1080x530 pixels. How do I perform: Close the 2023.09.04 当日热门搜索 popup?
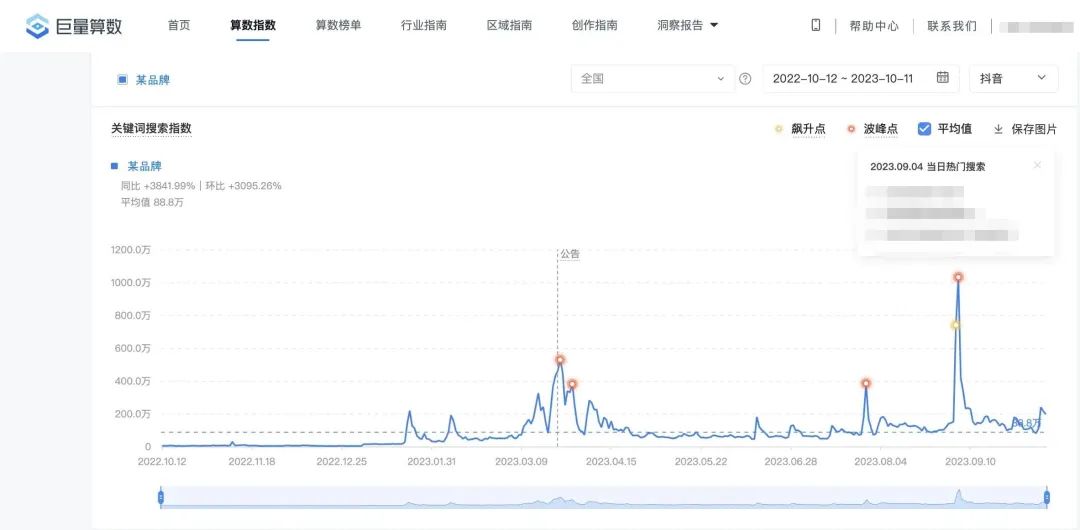click(1037, 165)
